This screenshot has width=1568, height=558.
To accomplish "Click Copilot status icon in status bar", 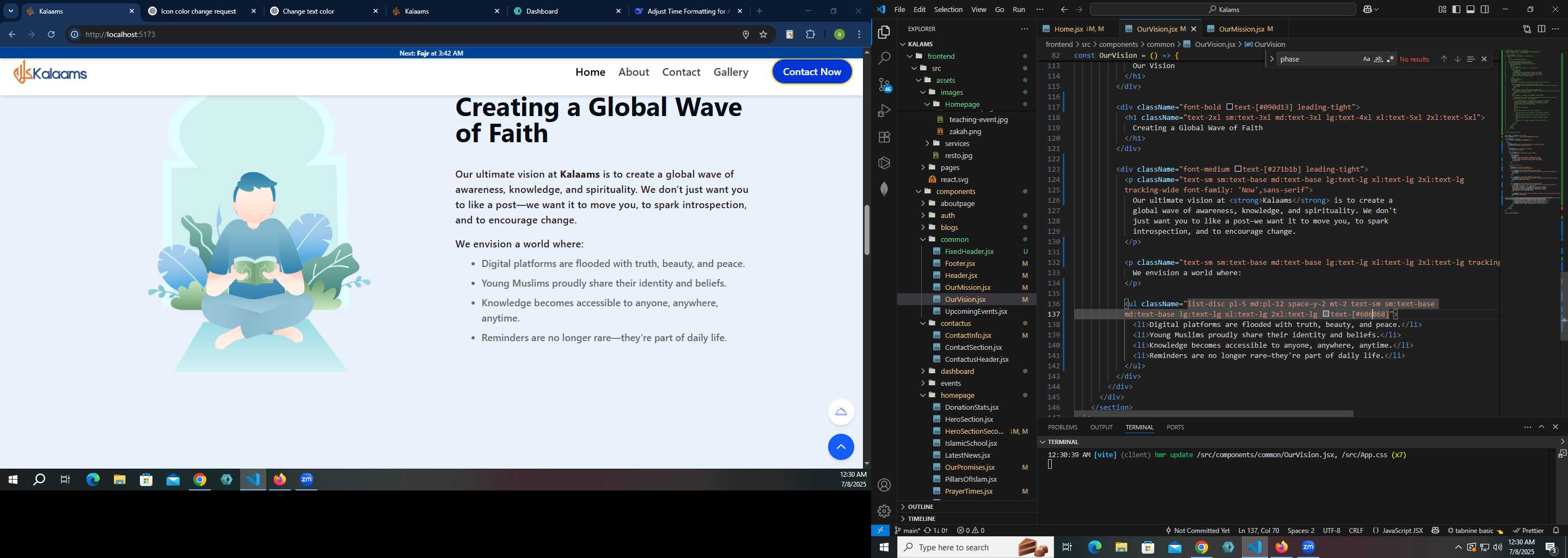I will click(x=1435, y=531).
